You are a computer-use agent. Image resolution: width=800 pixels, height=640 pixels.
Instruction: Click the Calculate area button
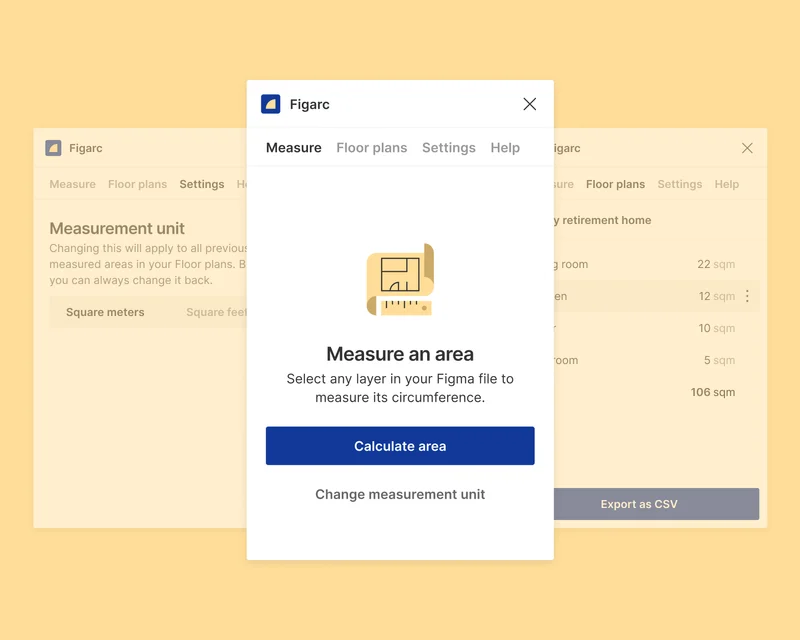click(x=400, y=446)
